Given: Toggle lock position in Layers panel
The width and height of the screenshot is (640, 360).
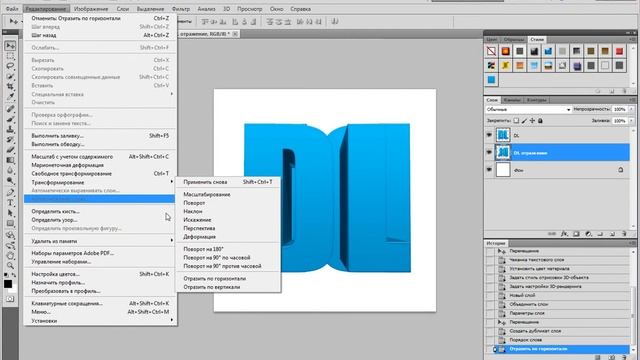Looking at the screenshot, I should (532, 121).
